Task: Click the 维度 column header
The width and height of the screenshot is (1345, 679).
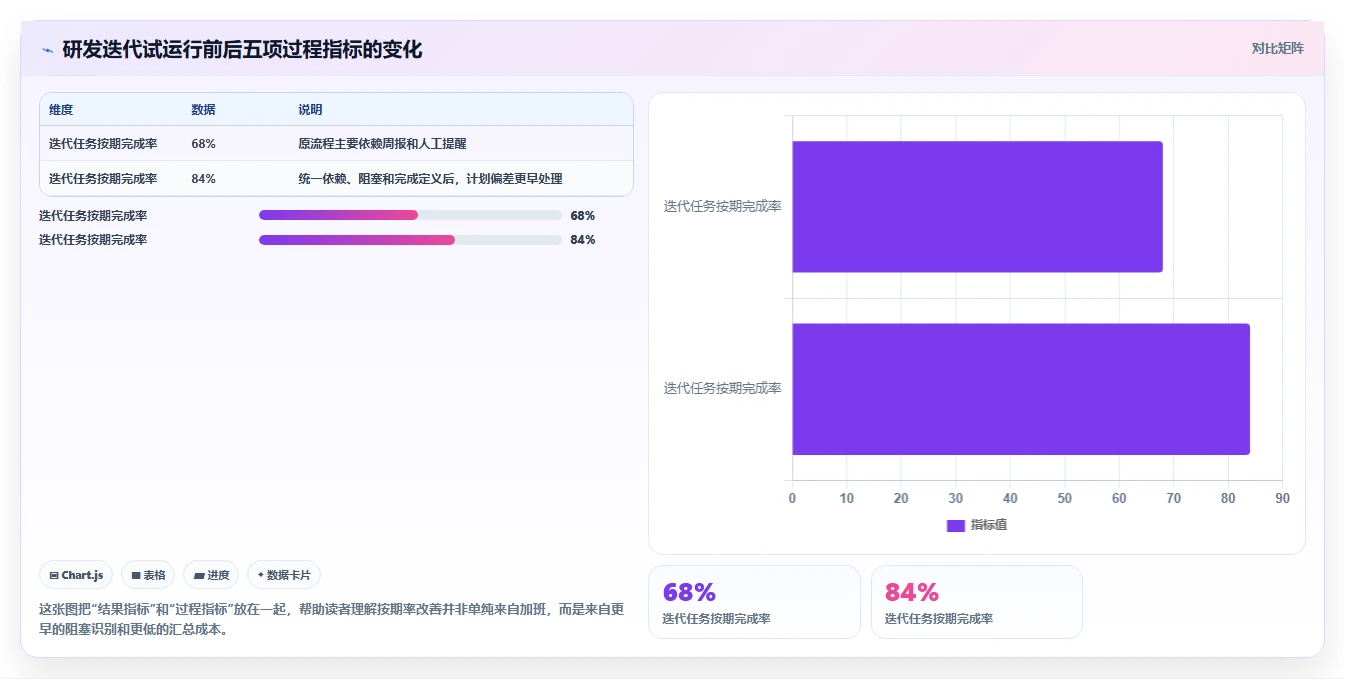Action: [61, 110]
